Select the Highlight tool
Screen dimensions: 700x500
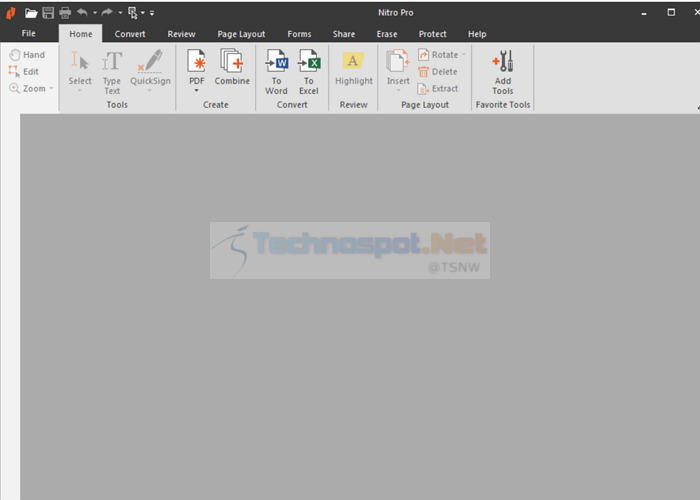click(x=354, y=68)
